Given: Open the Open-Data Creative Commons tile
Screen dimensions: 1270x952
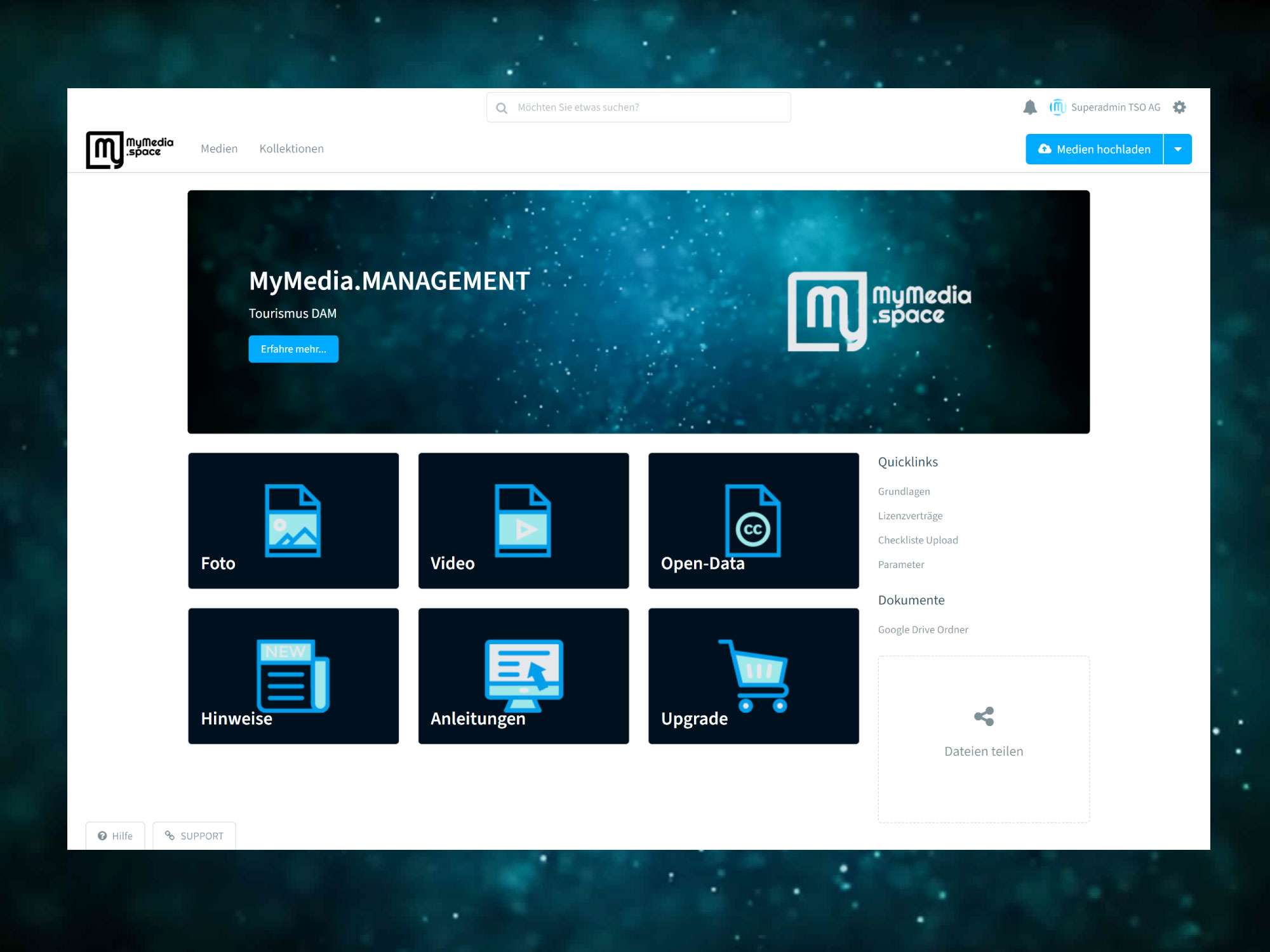Looking at the screenshot, I should click(753, 520).
